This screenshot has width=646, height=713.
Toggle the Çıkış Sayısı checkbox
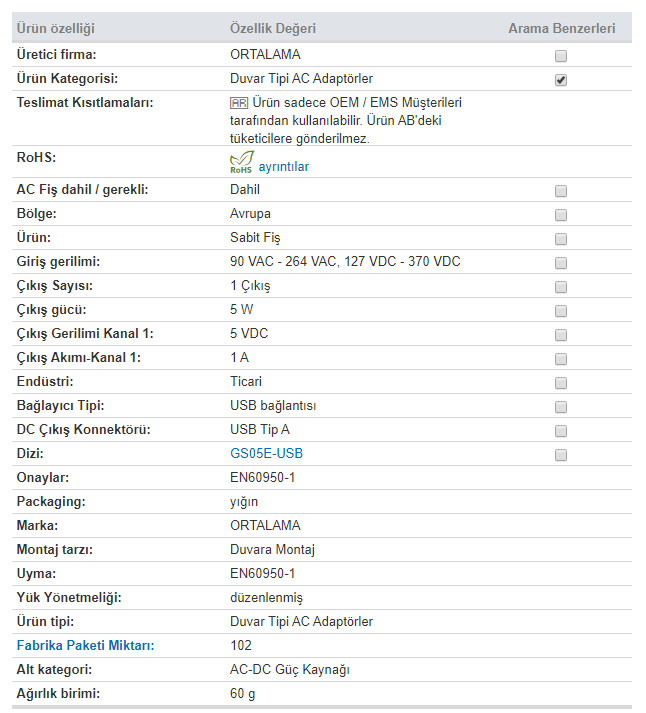coord(561,287)
